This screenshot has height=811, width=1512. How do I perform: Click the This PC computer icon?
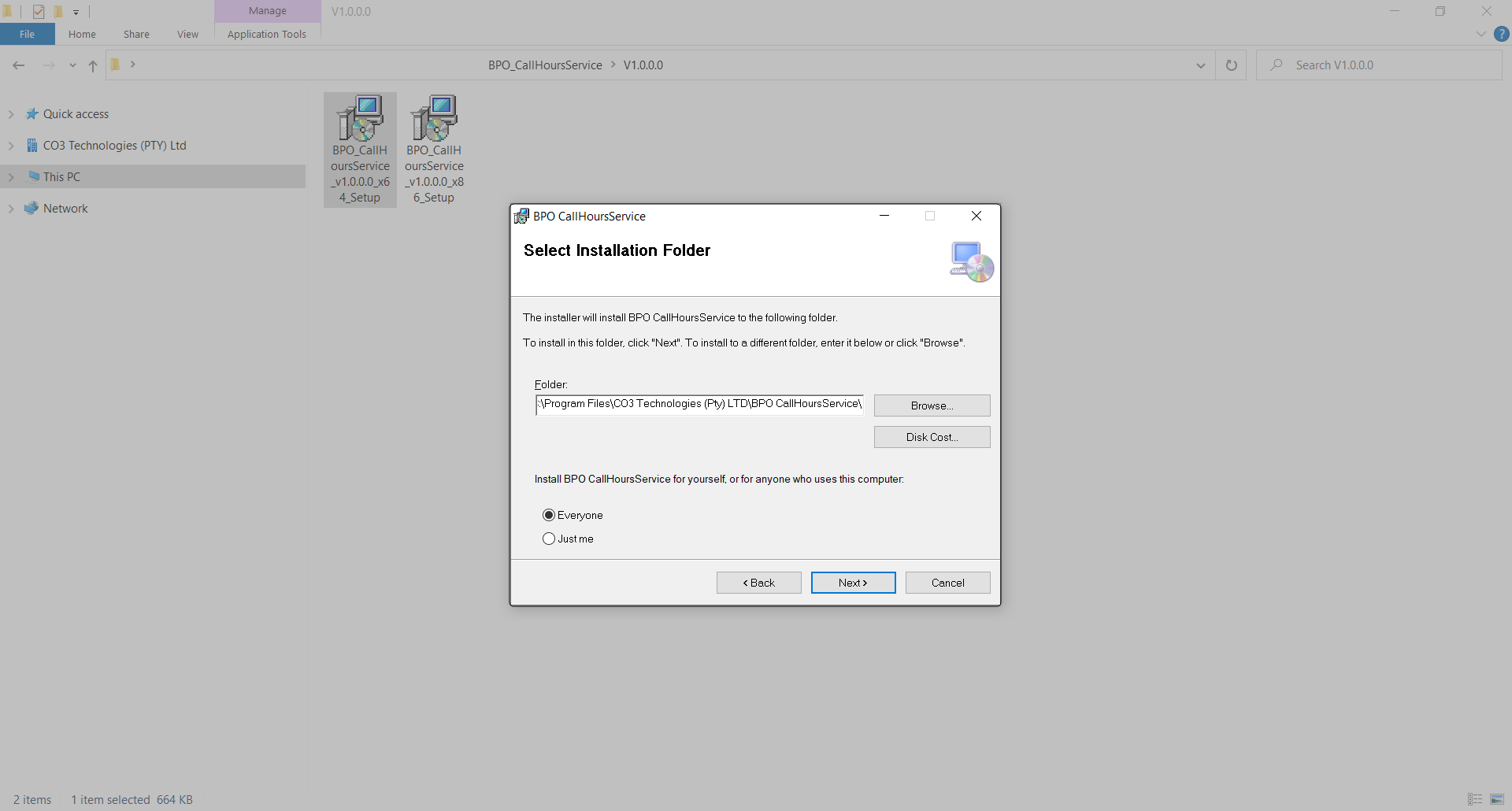(x=34, y=176)
